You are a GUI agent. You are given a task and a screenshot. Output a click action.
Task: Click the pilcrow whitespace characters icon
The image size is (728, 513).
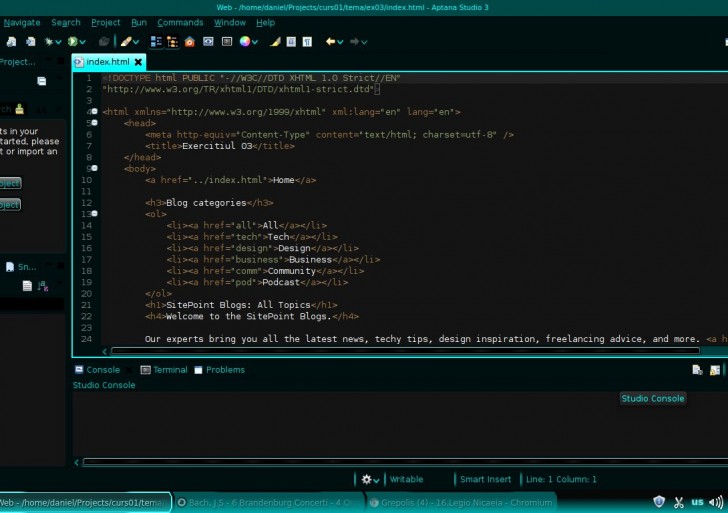coord(307,42)
